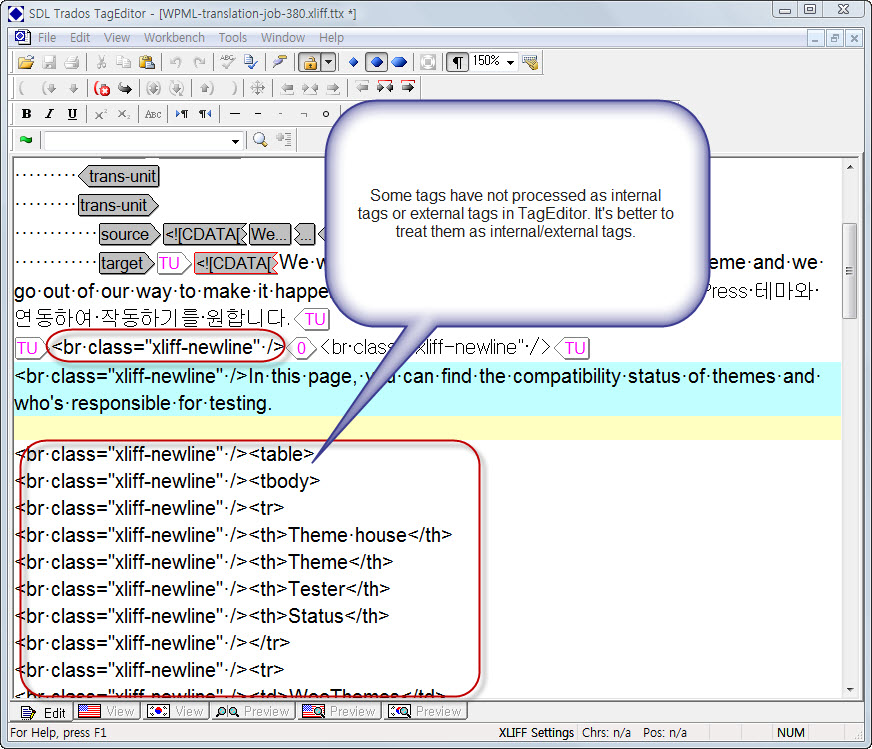This screenshot has width=872, height=749.
Task: Click the Cut scissors icon
Action: coord(101,62)
